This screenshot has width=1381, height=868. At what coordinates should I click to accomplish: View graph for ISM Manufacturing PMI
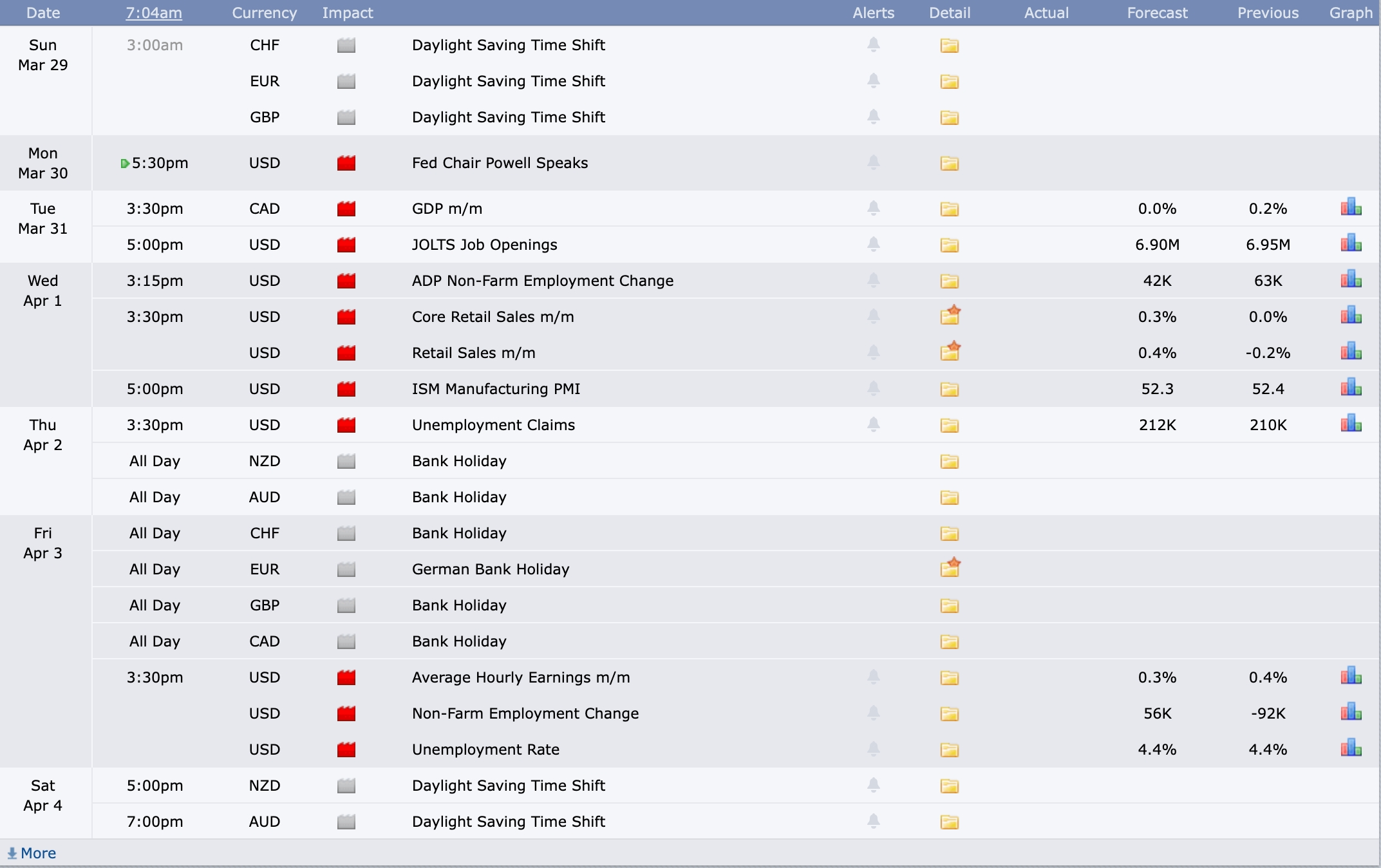[1351, 388]
